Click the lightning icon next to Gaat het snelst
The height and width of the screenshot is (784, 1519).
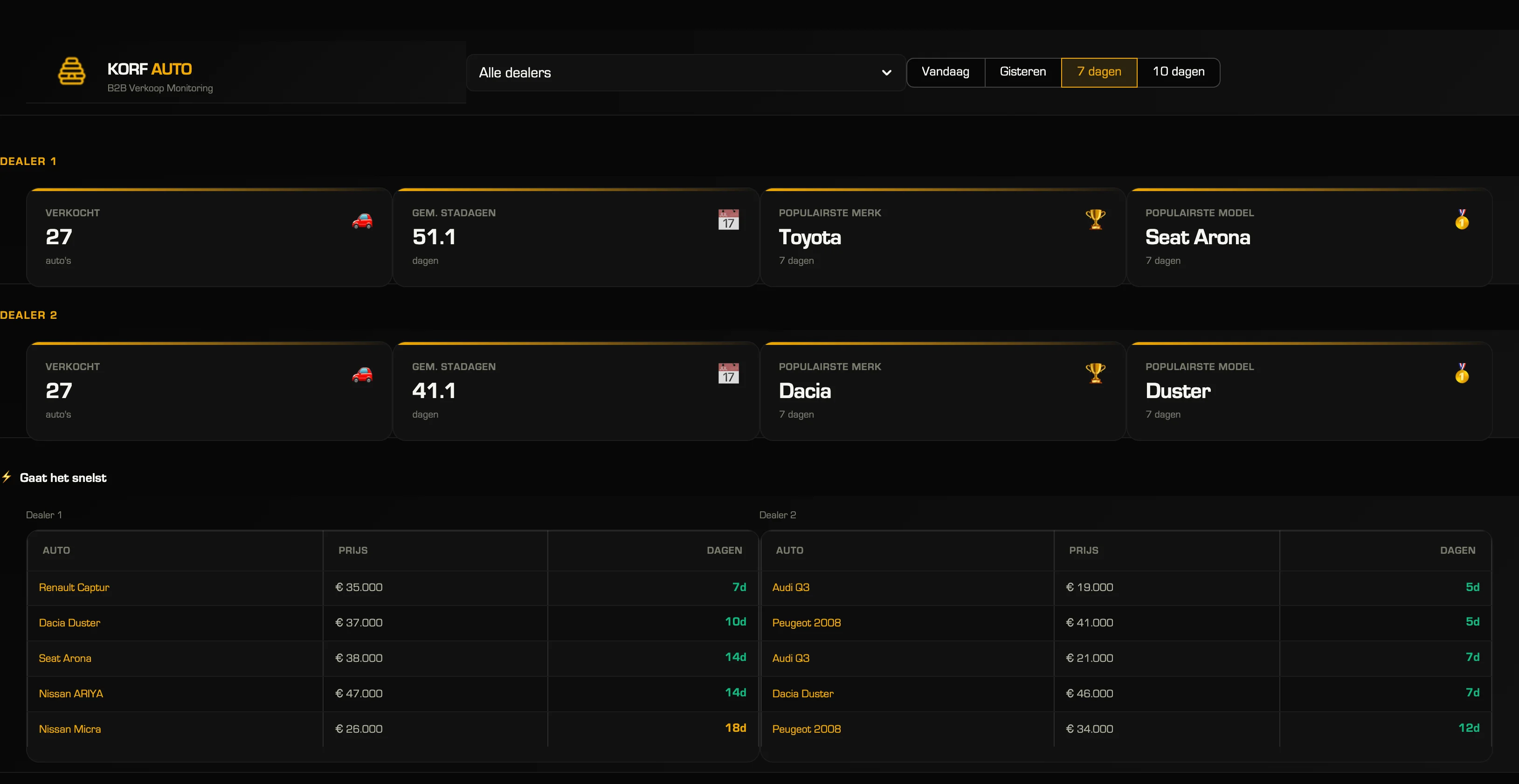(7, 477)
